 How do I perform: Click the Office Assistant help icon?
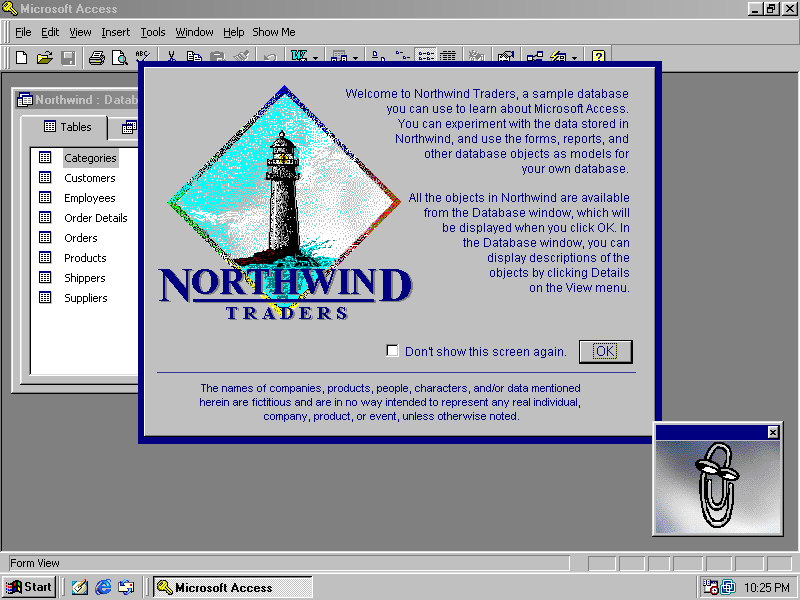point(598,56)
